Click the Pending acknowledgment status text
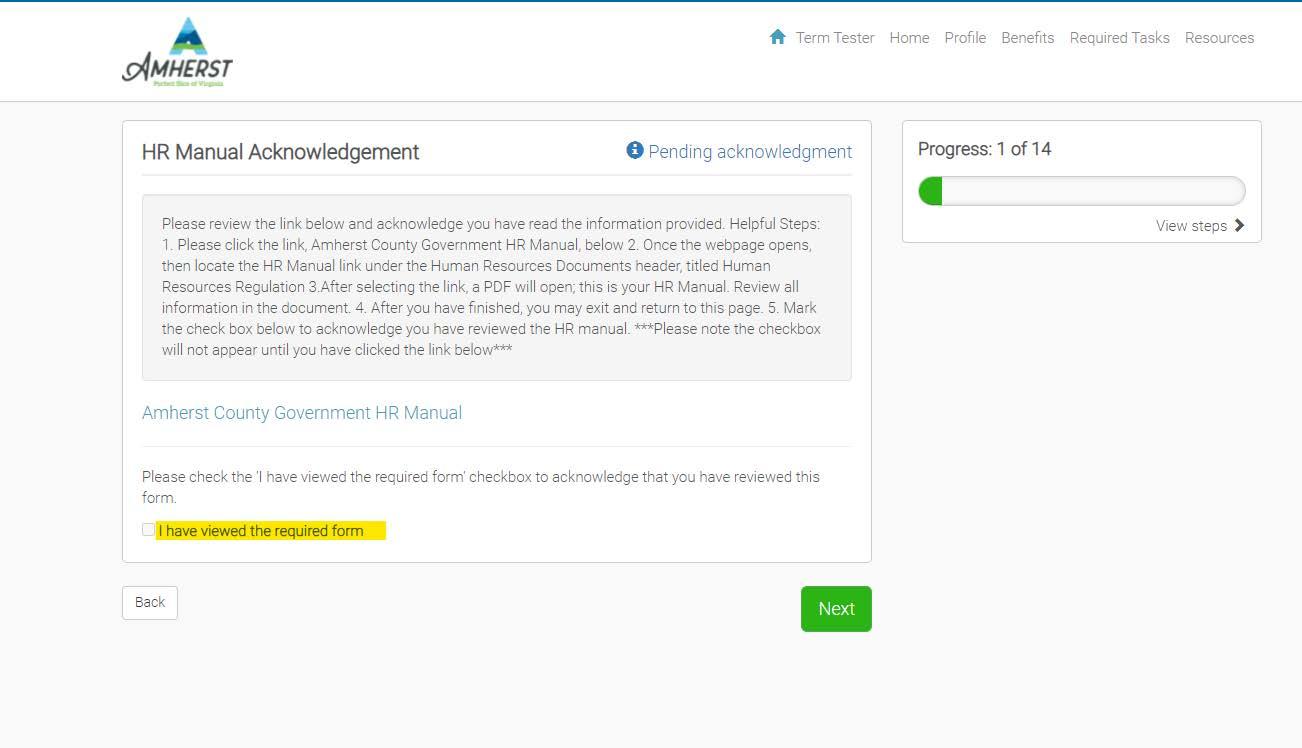The height and width of the screenshot is (748, 1302). [750, 152]
